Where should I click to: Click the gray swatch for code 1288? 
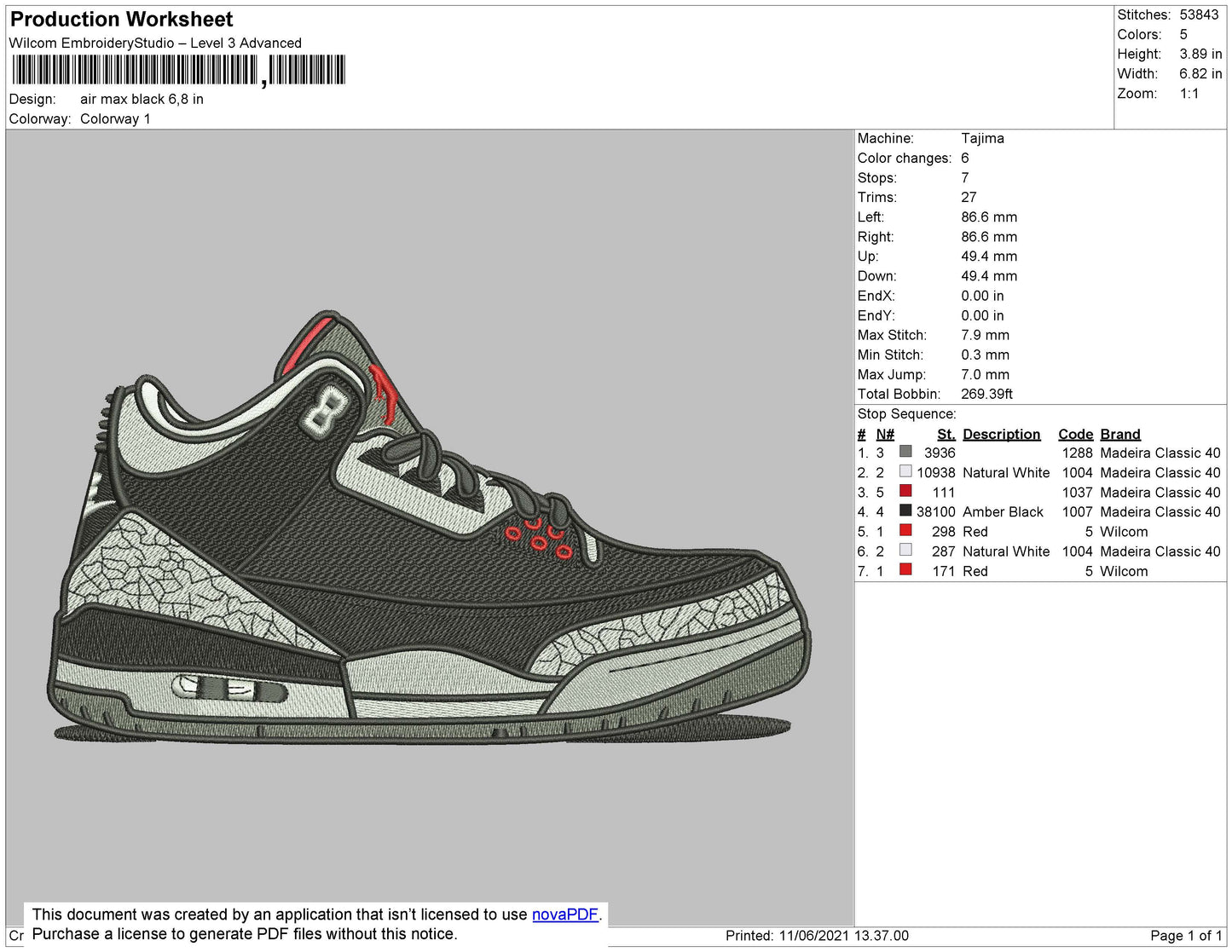point(905,452)
